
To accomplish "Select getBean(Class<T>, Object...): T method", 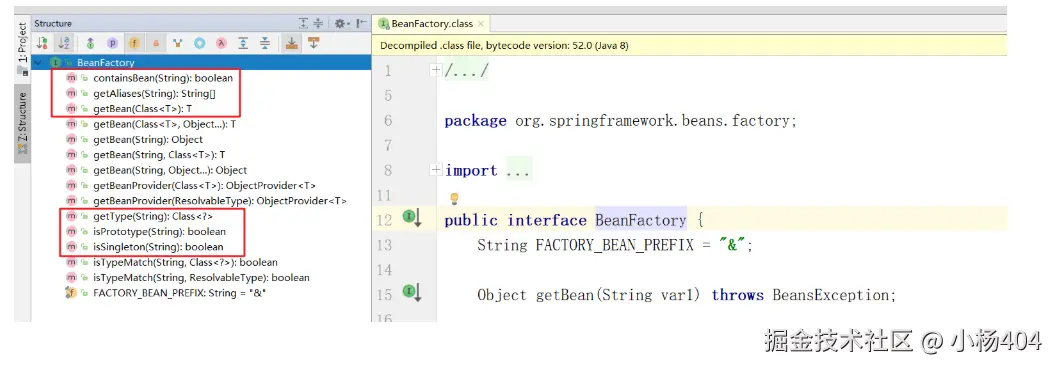I will (x=164, y=124).
